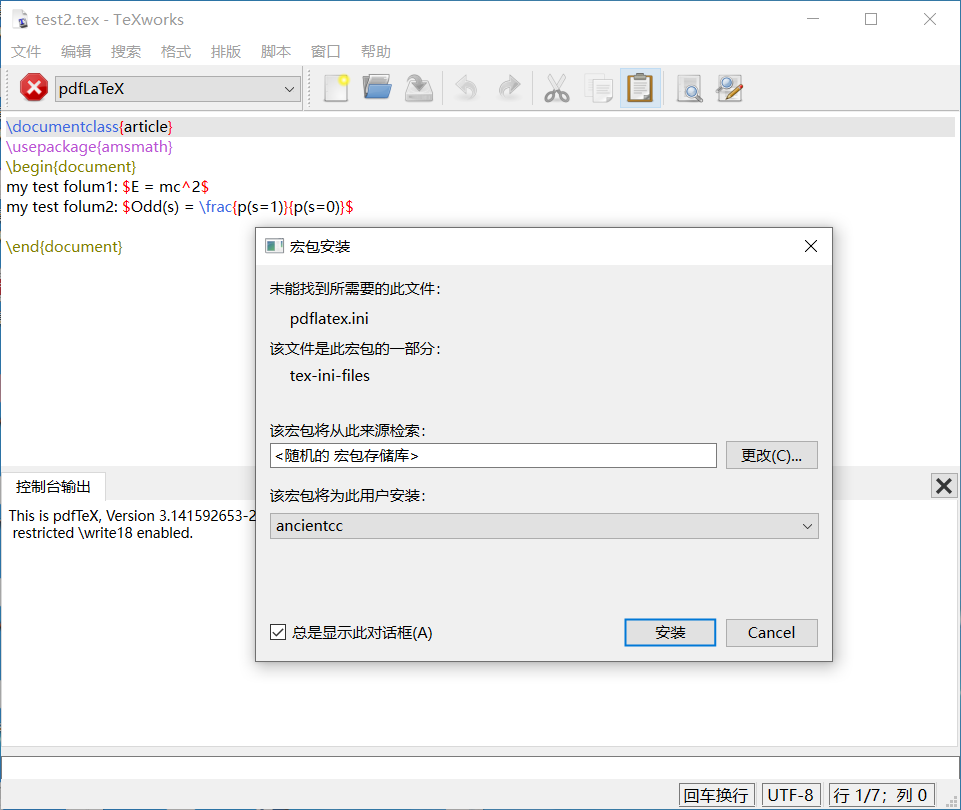Open the replace icon with pencil
This screenshot has height=810, width=961.
tap(730, 89)
